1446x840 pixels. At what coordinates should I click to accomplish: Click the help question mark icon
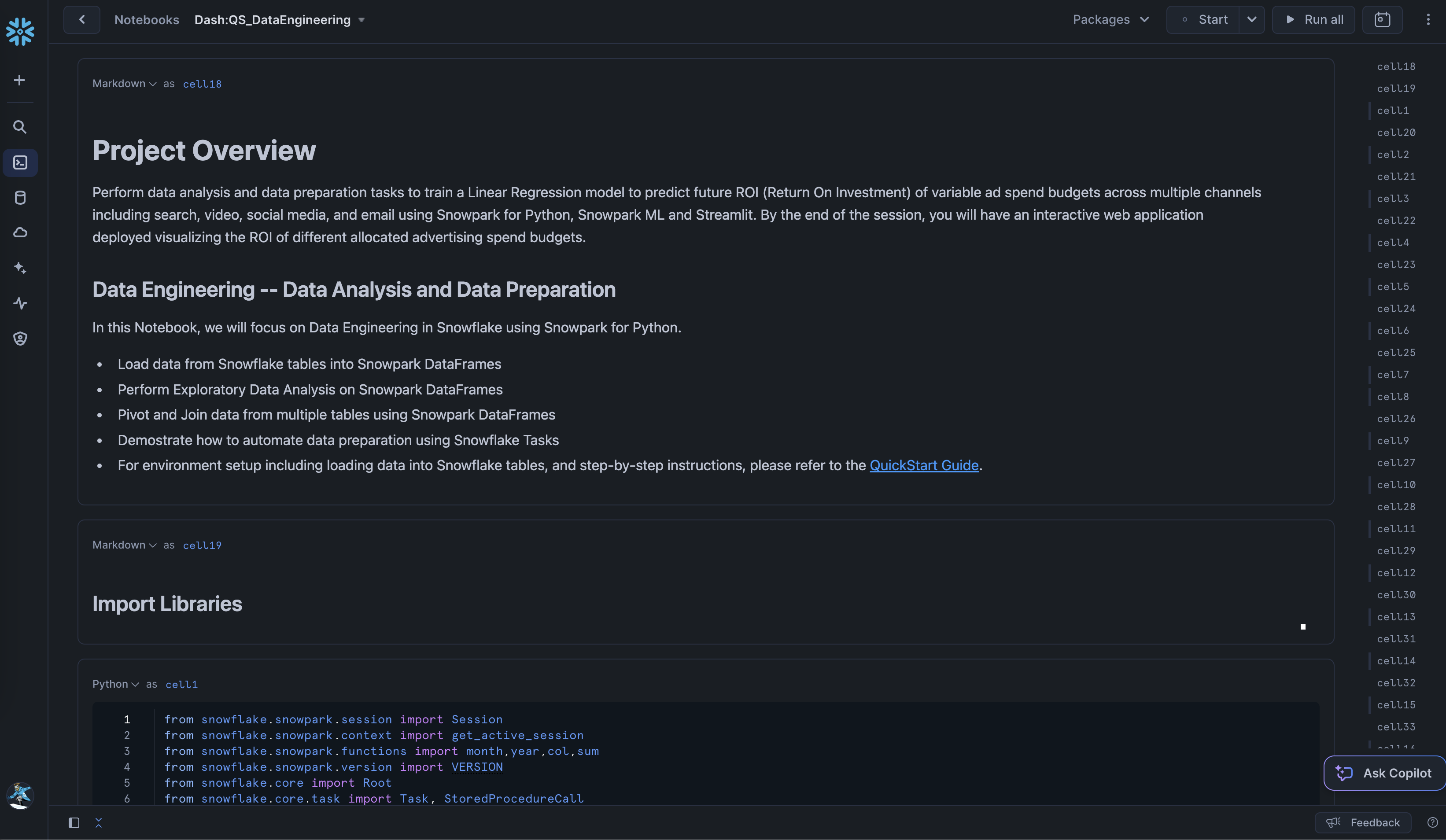click(x=1432, y=822)
